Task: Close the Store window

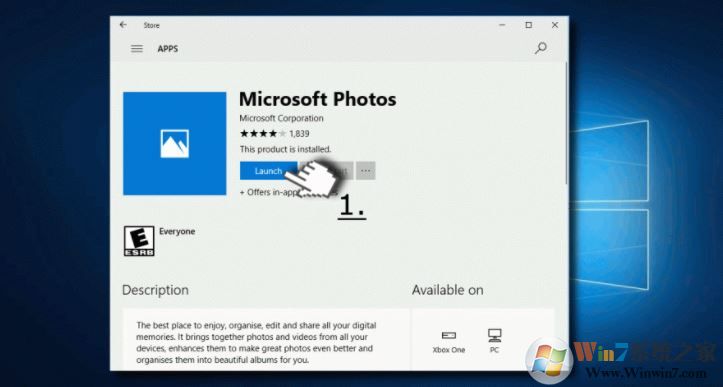Action: [x=555, y=25]
